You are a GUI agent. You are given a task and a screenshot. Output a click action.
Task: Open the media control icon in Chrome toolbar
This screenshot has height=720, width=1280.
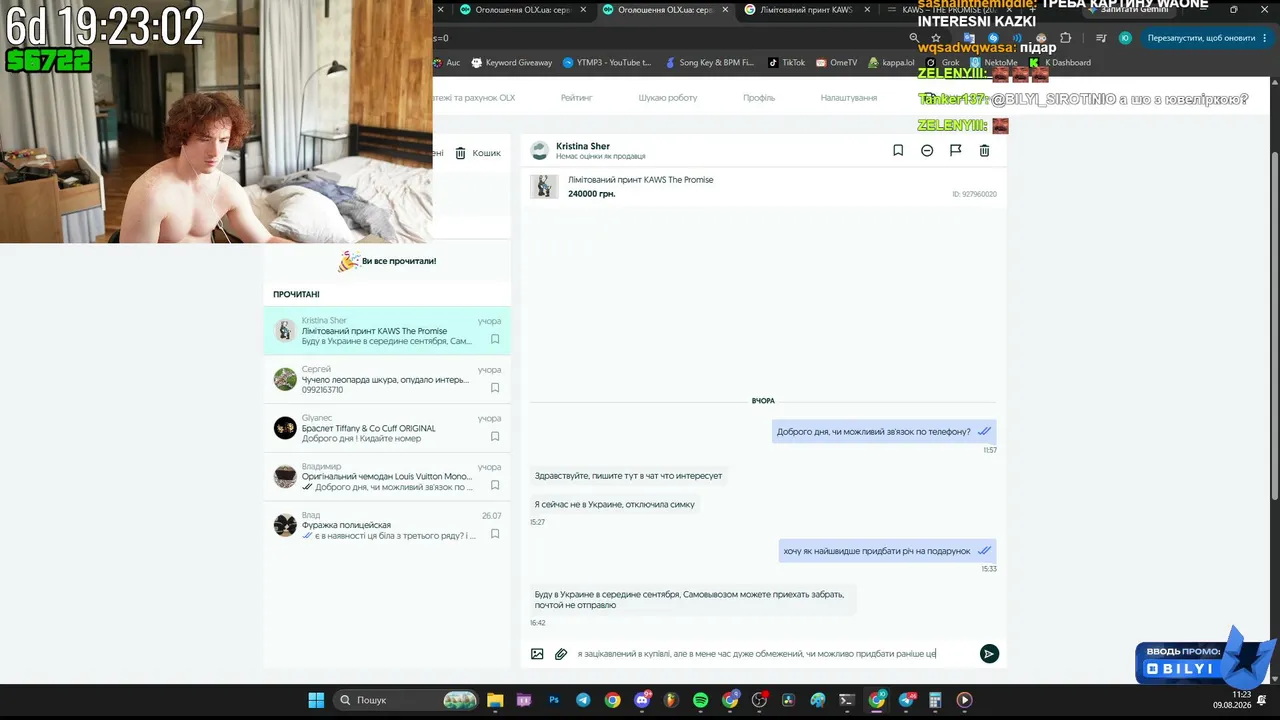coord(1101,38)
